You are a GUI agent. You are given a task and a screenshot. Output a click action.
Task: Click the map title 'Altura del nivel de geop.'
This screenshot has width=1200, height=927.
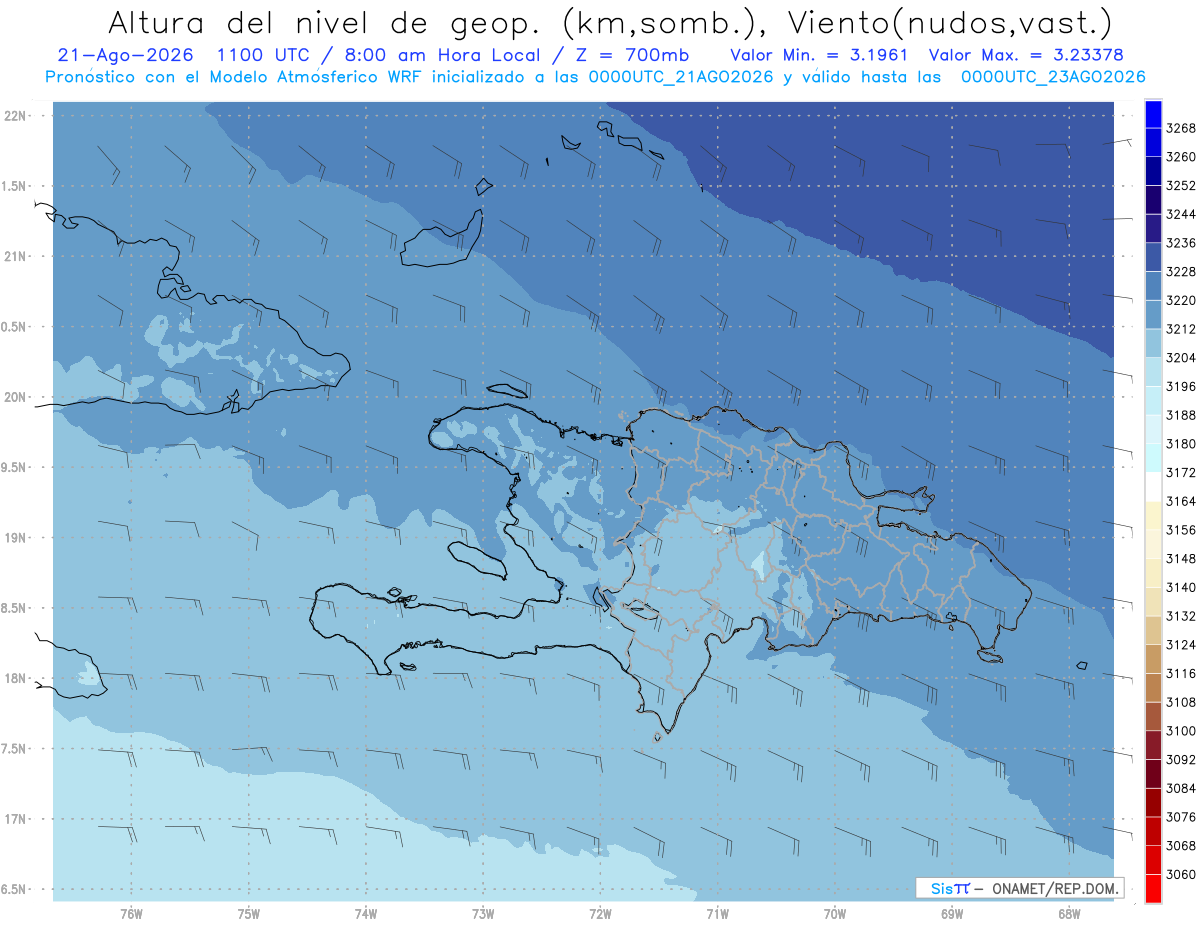click(x=325, y=22)
